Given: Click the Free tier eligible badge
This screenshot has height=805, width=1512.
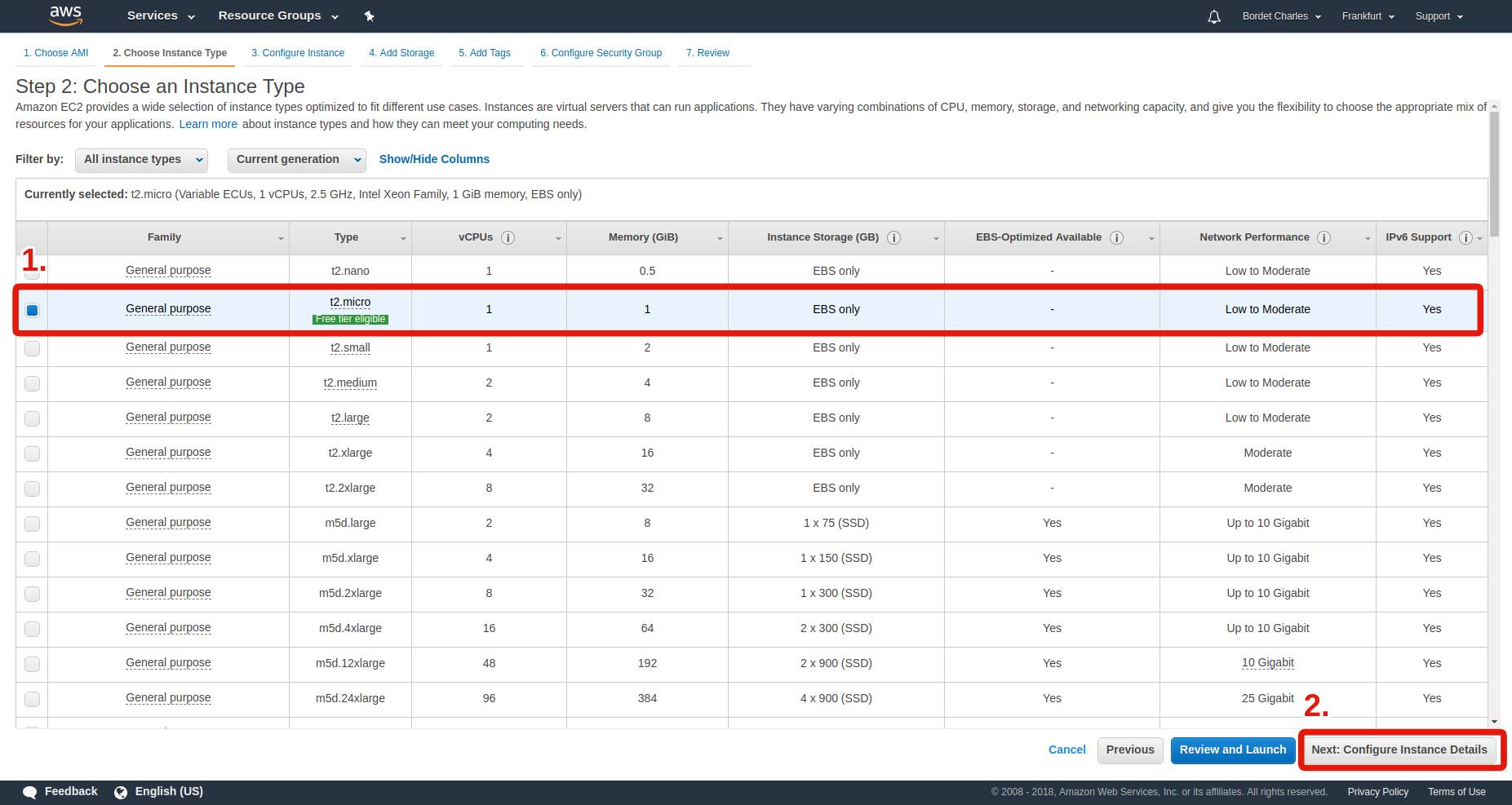Looking at the screenshot, I should pos(350,319).
